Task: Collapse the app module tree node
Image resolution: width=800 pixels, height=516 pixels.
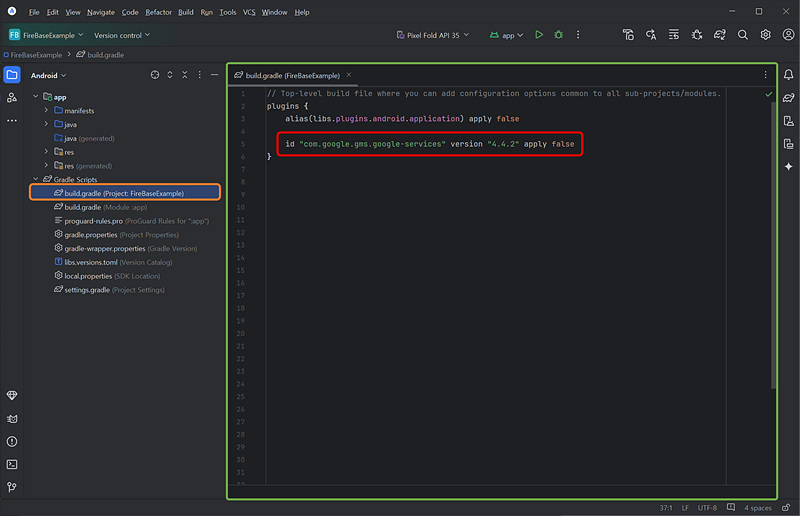Action: point(36,96)
